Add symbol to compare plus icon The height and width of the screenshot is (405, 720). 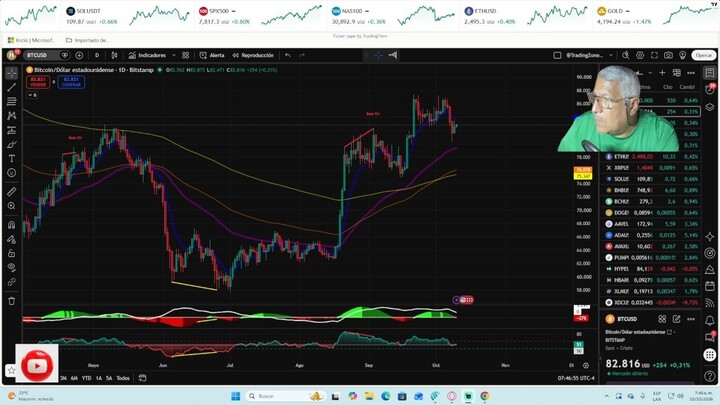[79, 55]
